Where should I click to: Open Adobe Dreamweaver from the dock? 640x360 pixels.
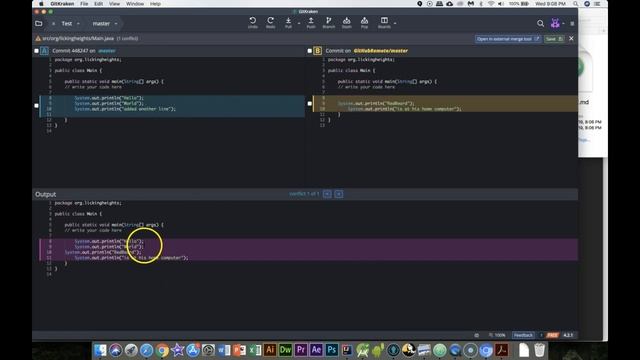point(285,350)
